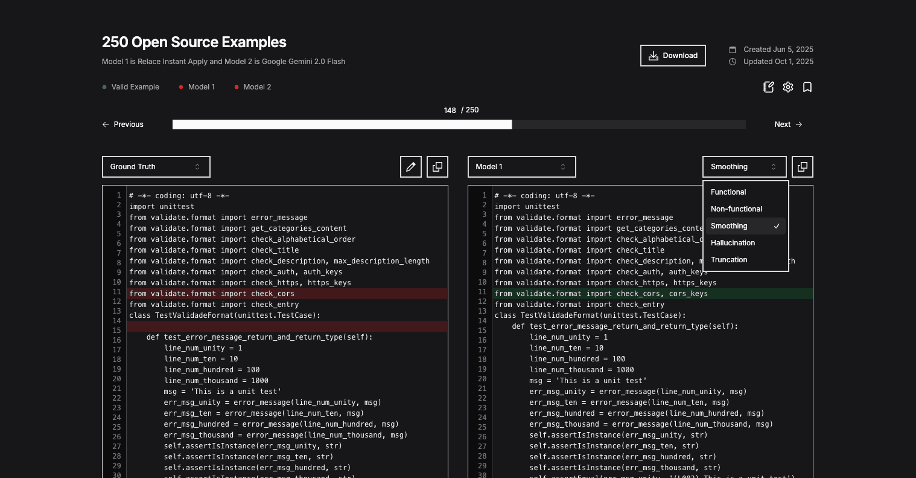Select Hallucination from the dropdown list
The width and height of the screenshot is (916, 478).
point(746,243)
